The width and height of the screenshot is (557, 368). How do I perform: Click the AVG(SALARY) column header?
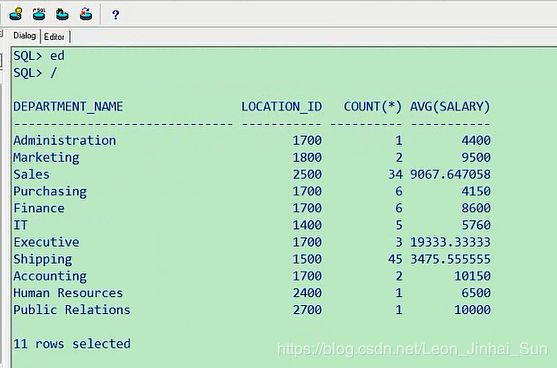[450, 107]
